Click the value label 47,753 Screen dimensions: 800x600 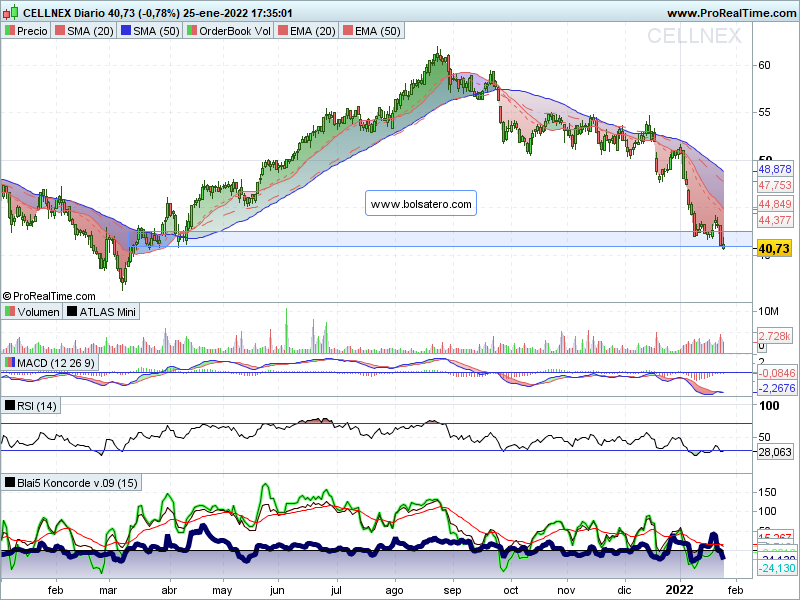(774, 185)
